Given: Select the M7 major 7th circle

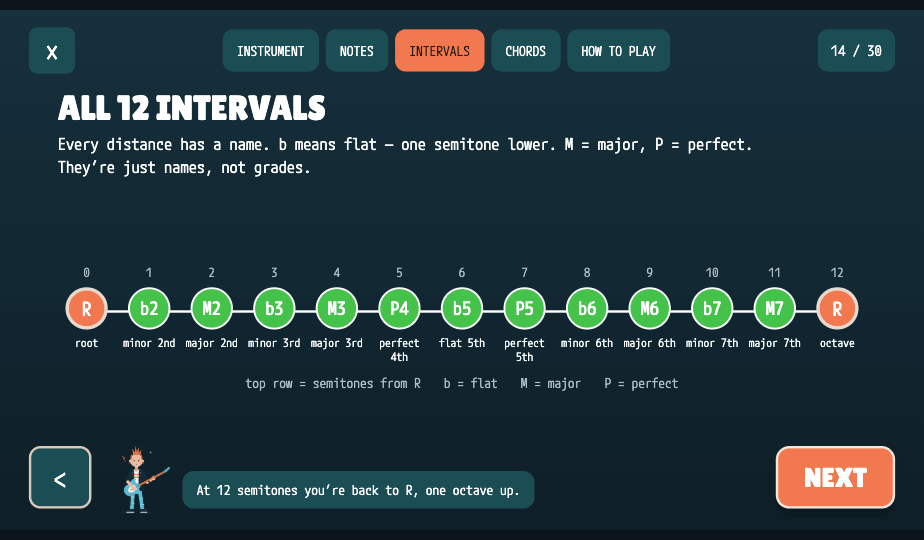Looking at the screenshot, I should (x=774, y=308).
